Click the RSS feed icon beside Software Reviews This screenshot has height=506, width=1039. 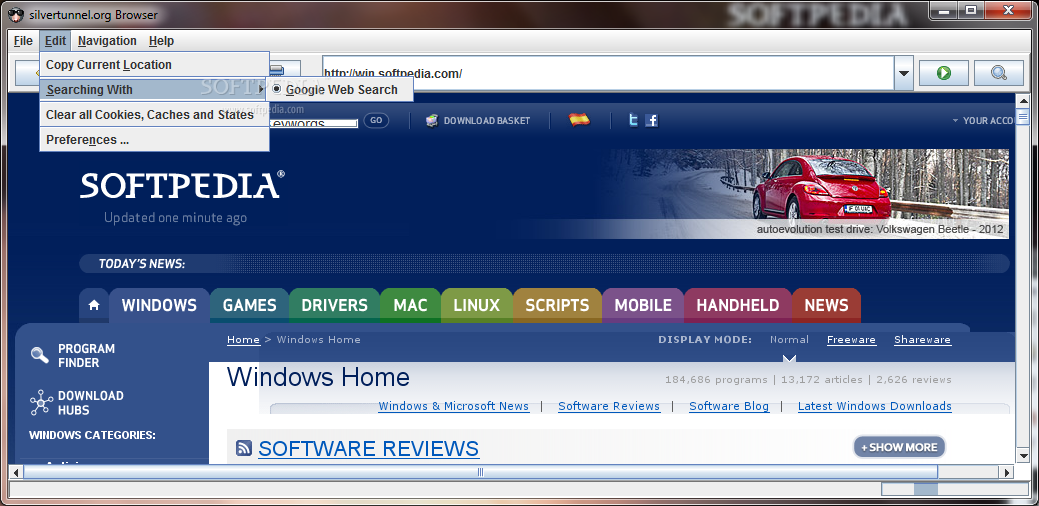(x=243, y=448)
